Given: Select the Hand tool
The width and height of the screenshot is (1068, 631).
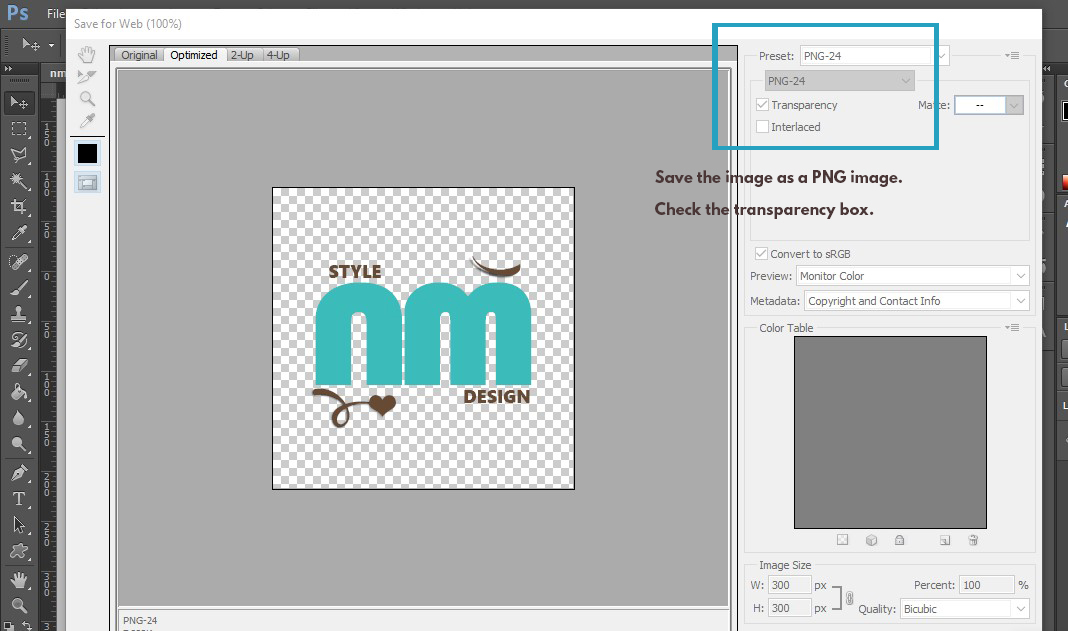Looking at the screenshot, I should pyautogui.click(x=87, y=55).
